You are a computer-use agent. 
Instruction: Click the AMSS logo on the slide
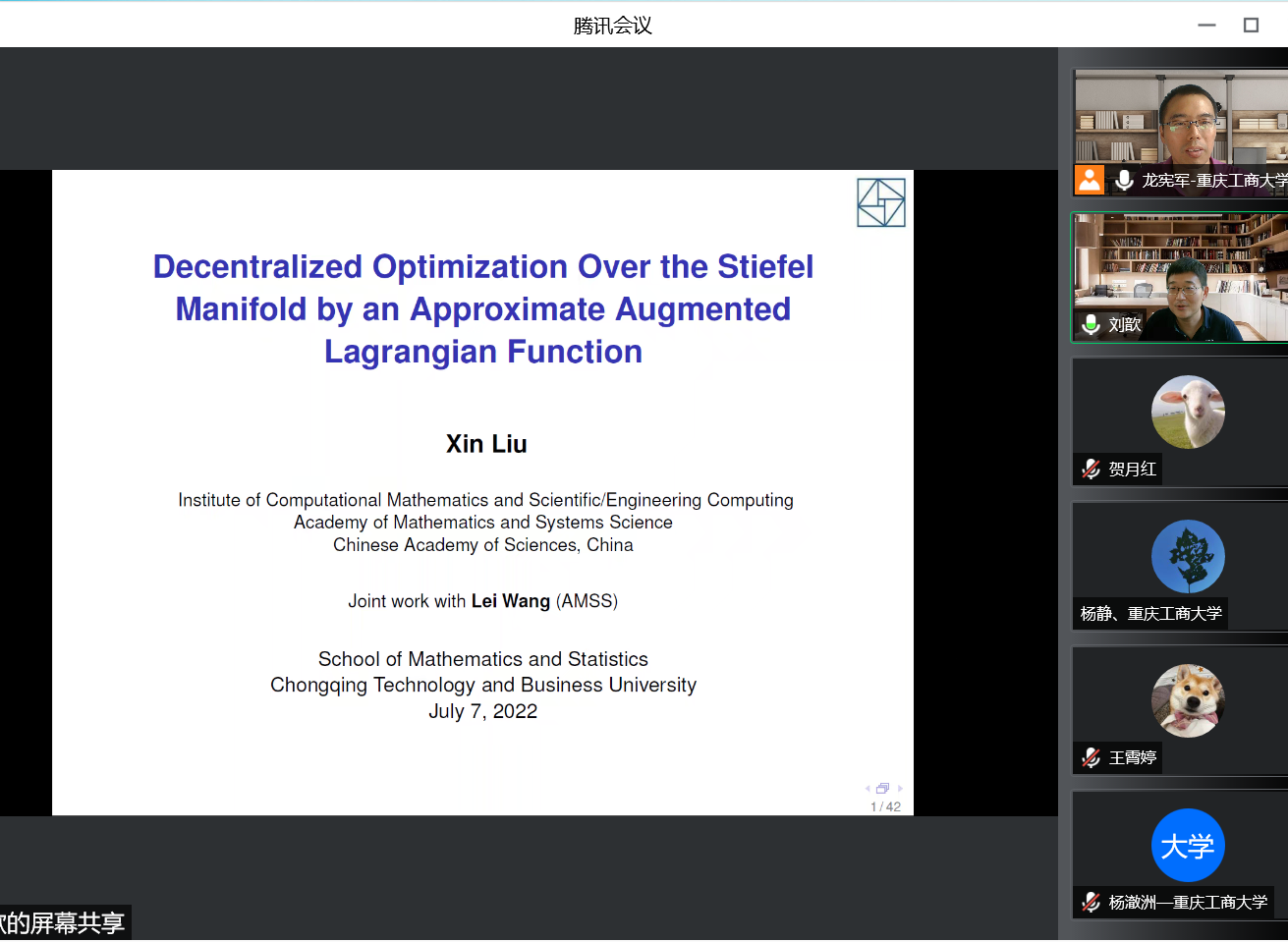tap(880, 202)
